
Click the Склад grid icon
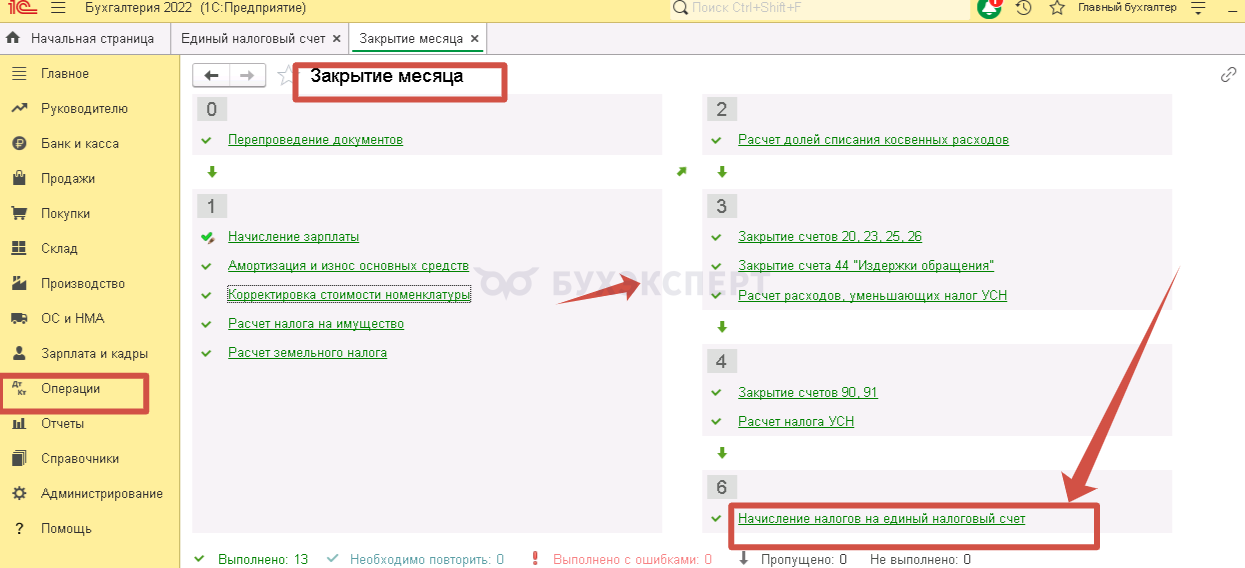coord(18,249)
